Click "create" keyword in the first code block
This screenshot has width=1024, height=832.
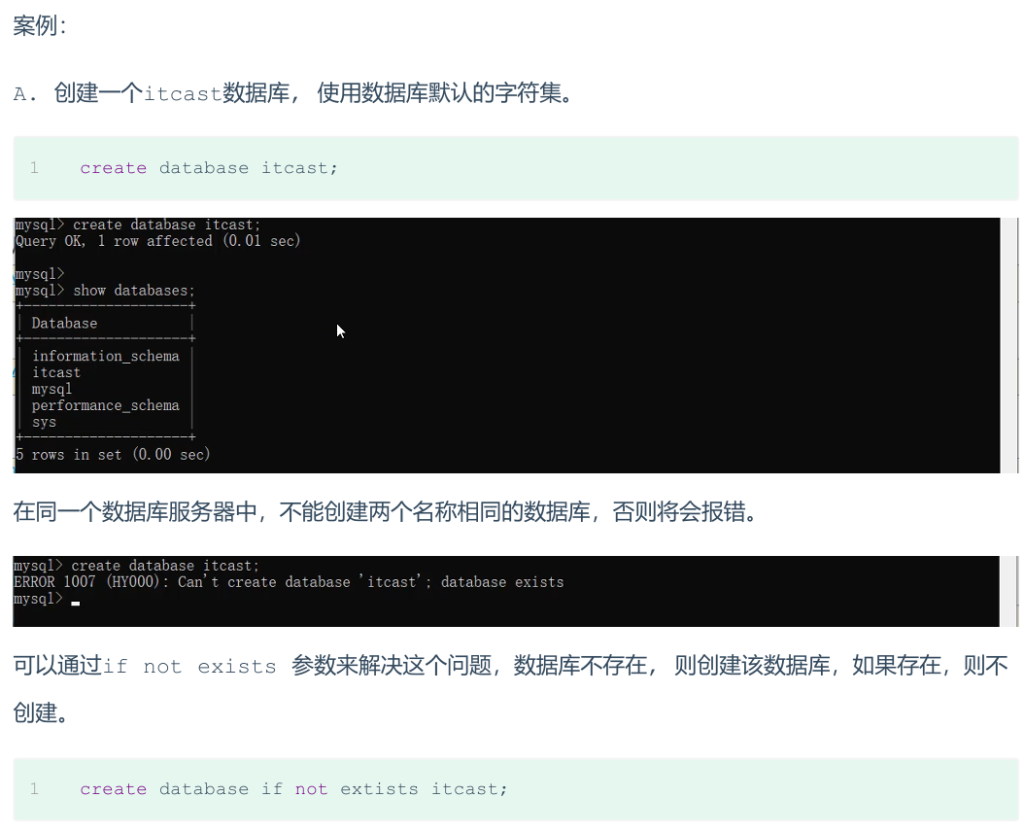click(x=113, y=168)
